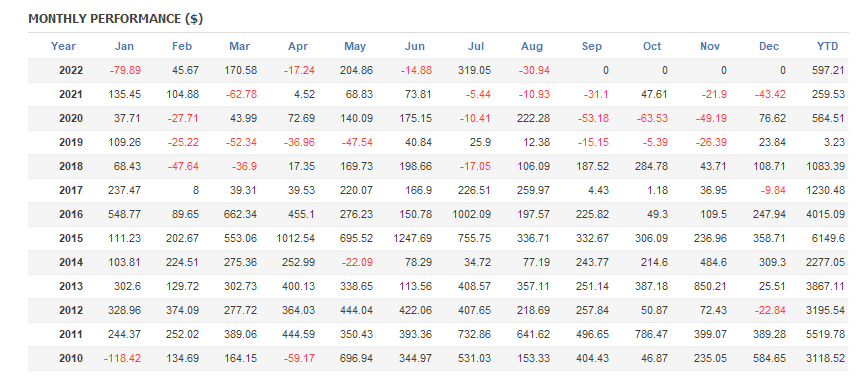Click the 2022 row year label
Image resolution: width=860 pixels, height=379 pixels.
click(x=71, y=71)
